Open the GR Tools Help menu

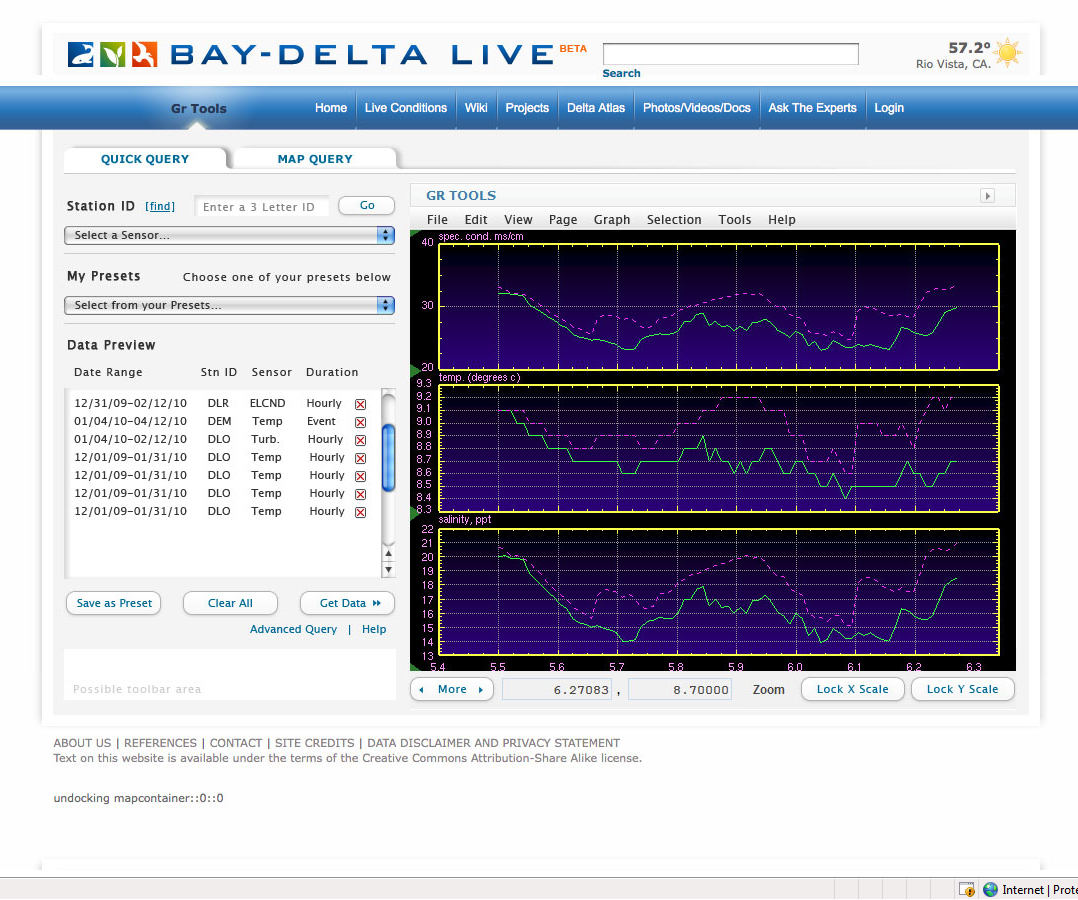pos(782,219)
